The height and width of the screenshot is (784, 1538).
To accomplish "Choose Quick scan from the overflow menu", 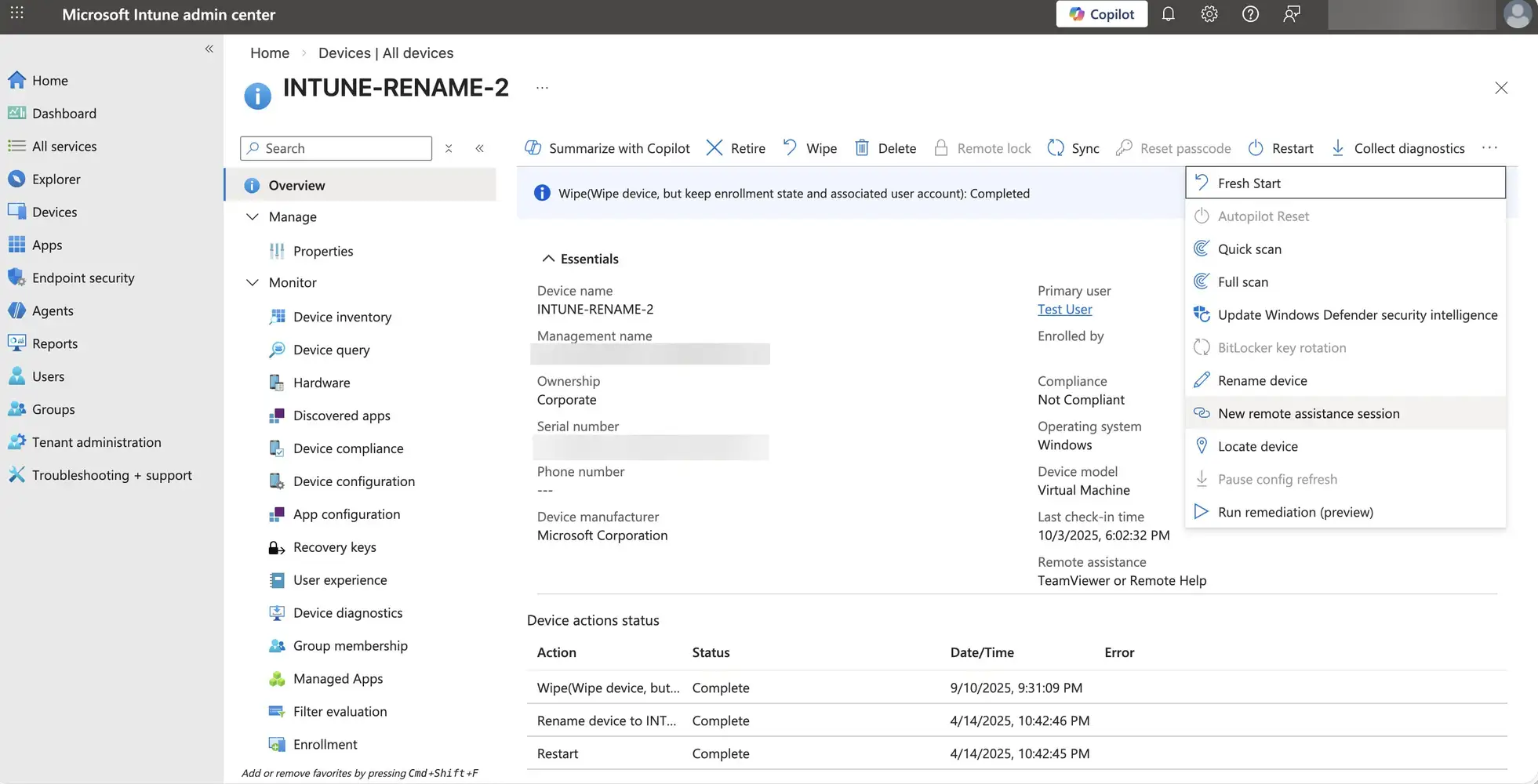I will [x=1345, y=249].
